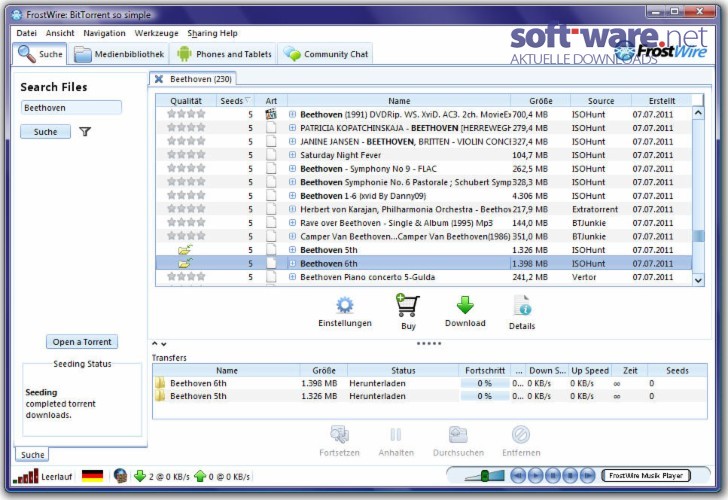Click the media player pause button
728x500 pixels.
tap(552, 476)
